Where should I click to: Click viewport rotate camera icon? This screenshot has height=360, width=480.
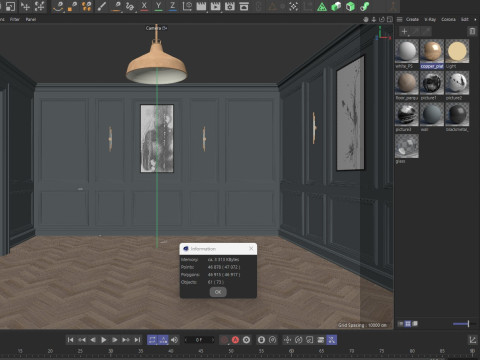[x=382, y=19]
